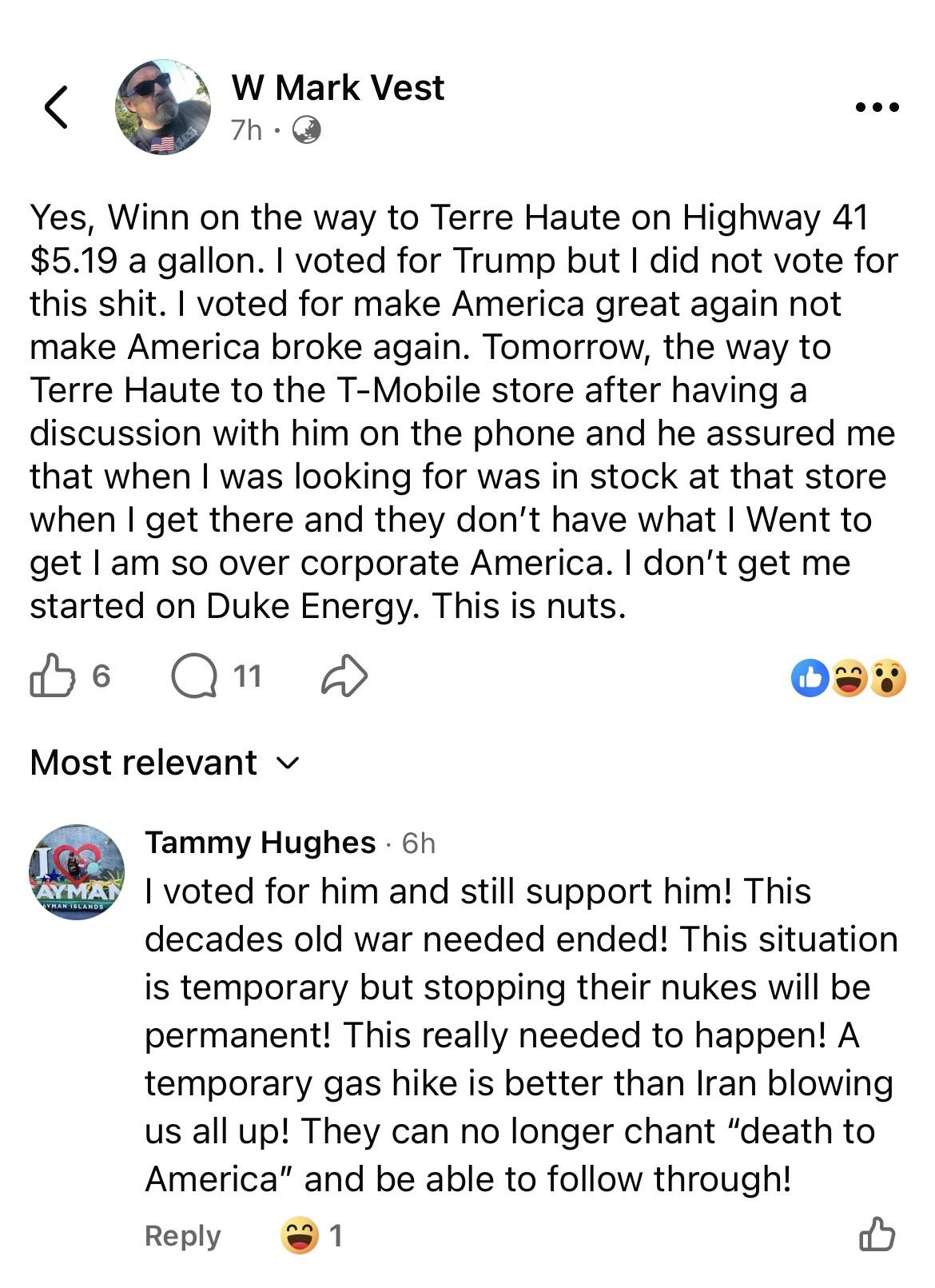Like Tammy Hughes' comment with thumbs-up
Image resolution: width=935 pixels, height=1288 pixels.
(x=877, y=1234)
